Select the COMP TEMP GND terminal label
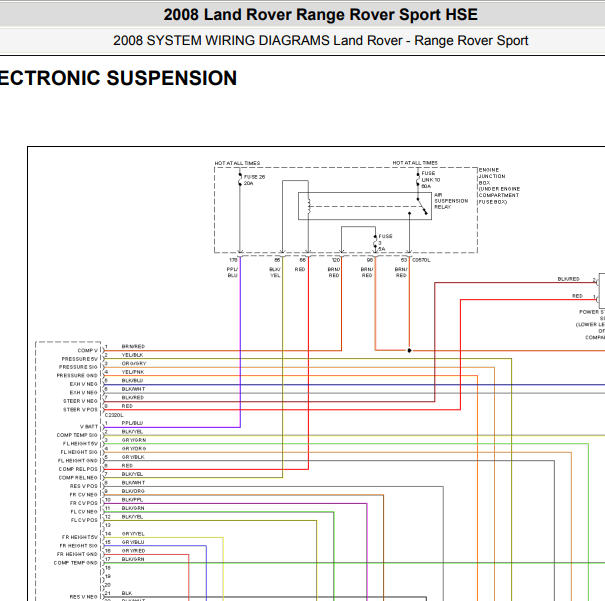Image resolution: width=605 pixels, height=601 pixels. [x=76, y=563]
